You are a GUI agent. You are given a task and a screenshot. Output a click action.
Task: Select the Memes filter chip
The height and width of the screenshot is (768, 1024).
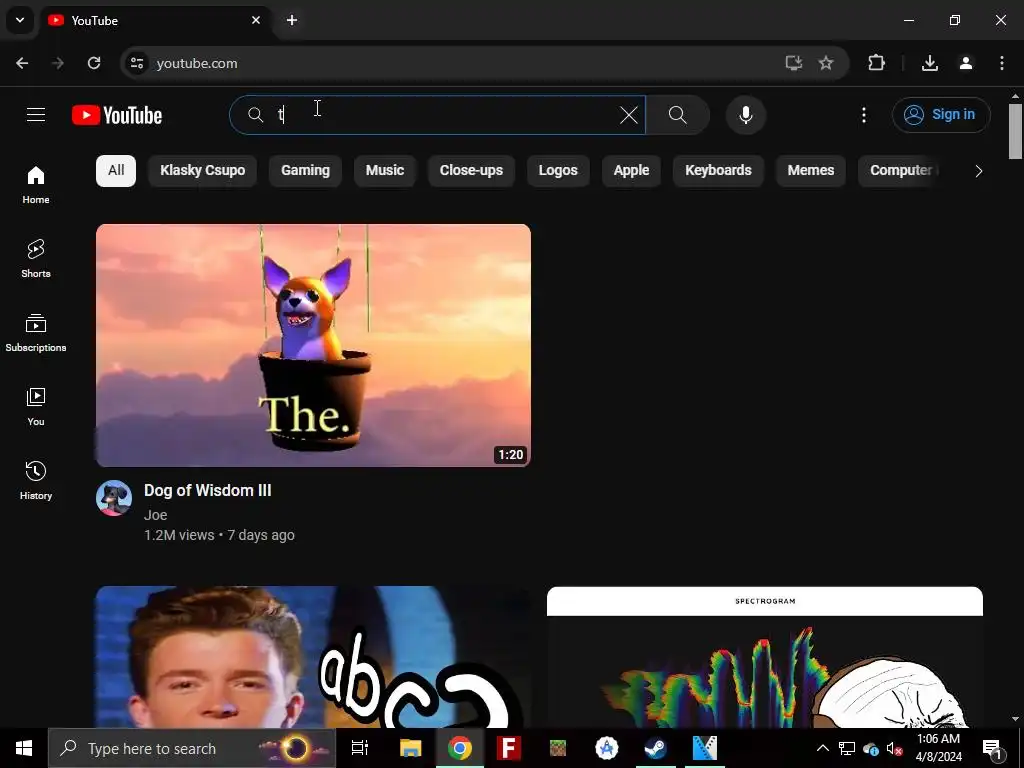pyautogui.click(x=810, y=170)
